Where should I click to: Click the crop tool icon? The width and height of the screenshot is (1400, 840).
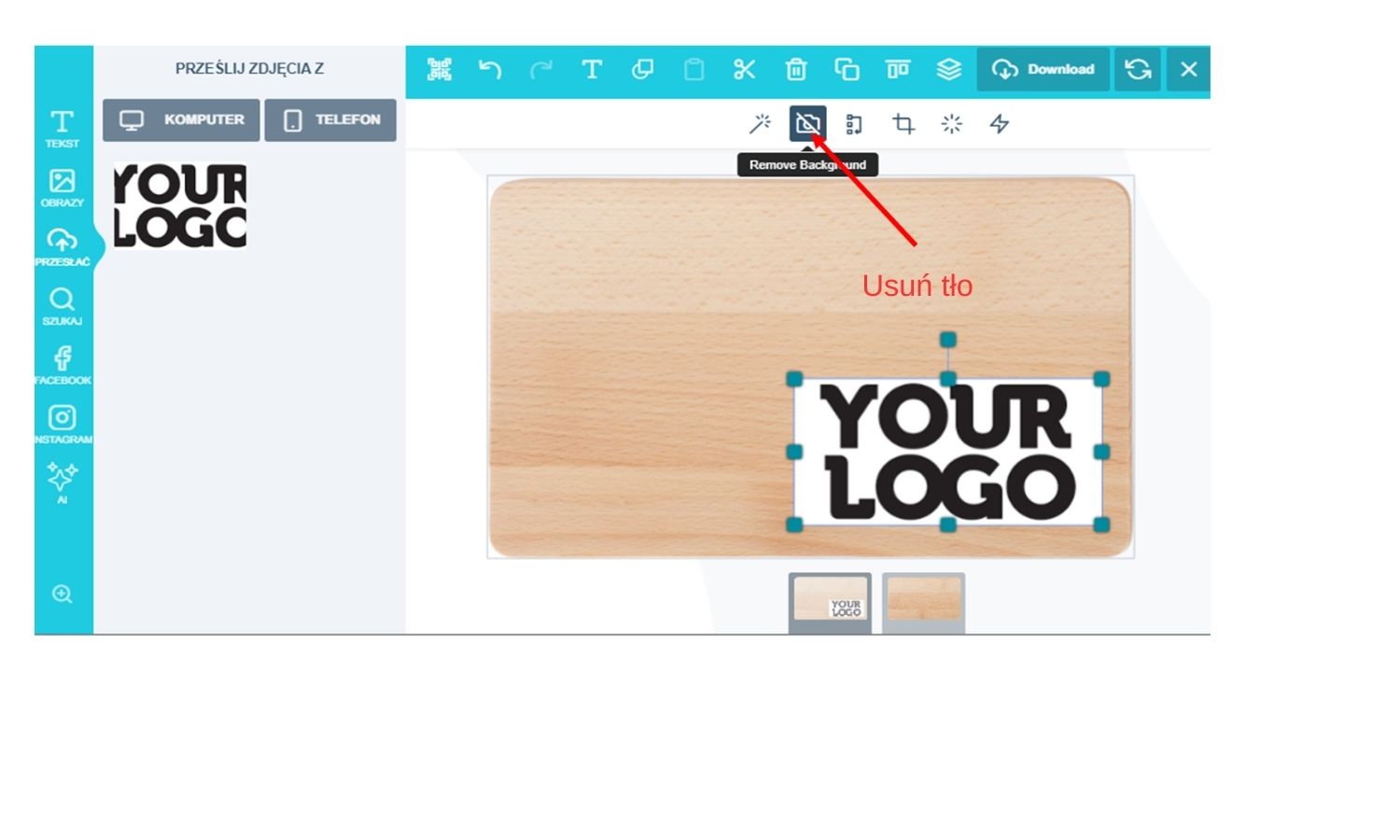[x=903, y=124]
